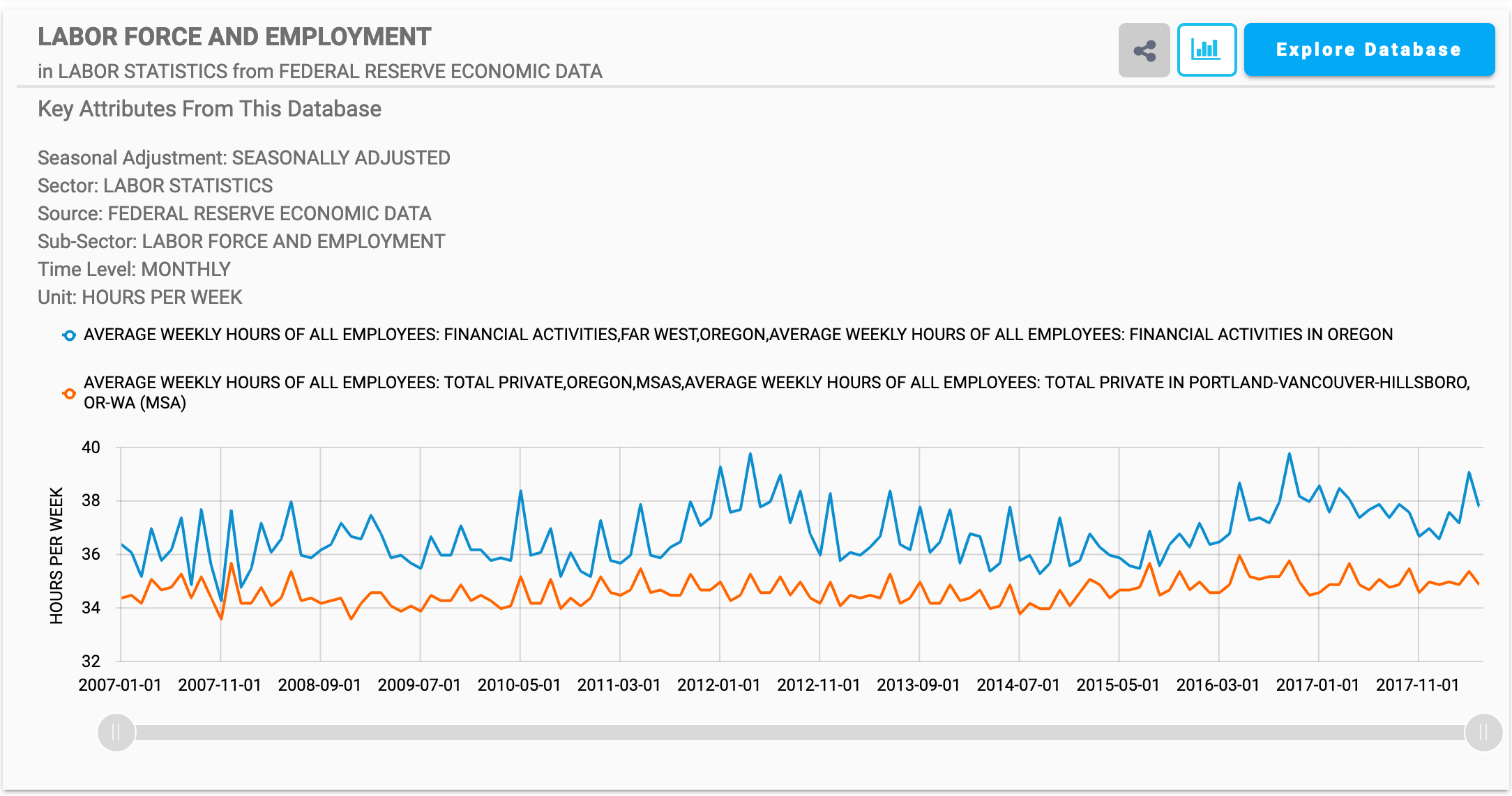Image resolution: width=1512 pixels, height=796 pixels.
Task: Click the 2009-07-01 x-axis label
Action: tap(419, 685)
